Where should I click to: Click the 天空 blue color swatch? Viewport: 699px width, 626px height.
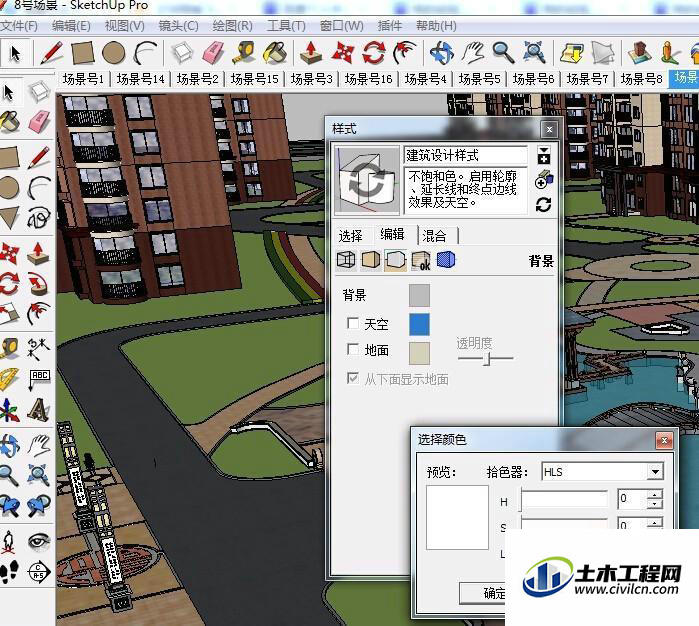tap(419, 324)
